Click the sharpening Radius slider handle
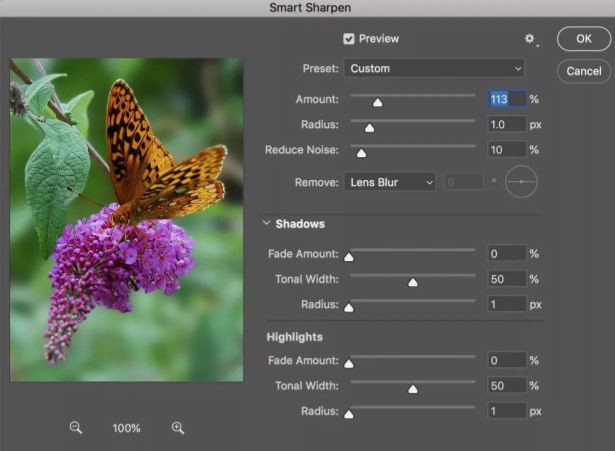Image resolution: width=615 pixels, height=451 pixels. coord(369,128)
